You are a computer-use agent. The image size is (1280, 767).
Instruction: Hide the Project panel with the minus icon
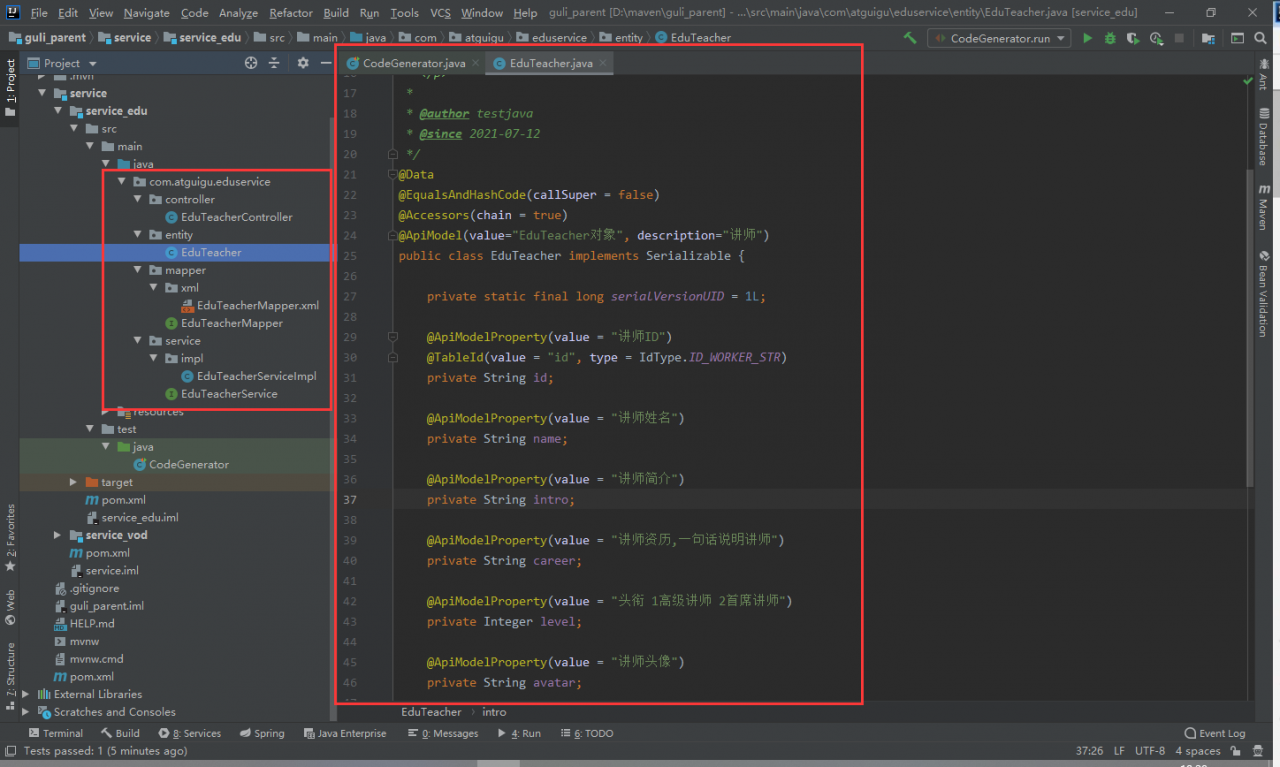click(x=324, y=63)
